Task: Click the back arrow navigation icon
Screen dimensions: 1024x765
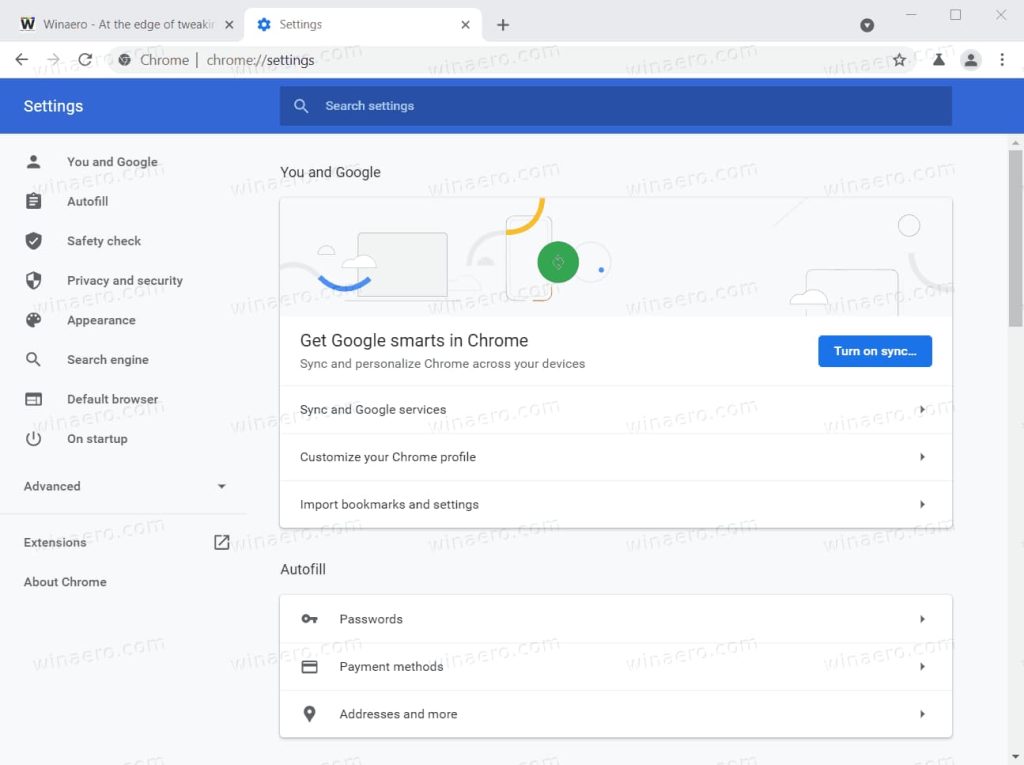Action: [x=22, y=60]
